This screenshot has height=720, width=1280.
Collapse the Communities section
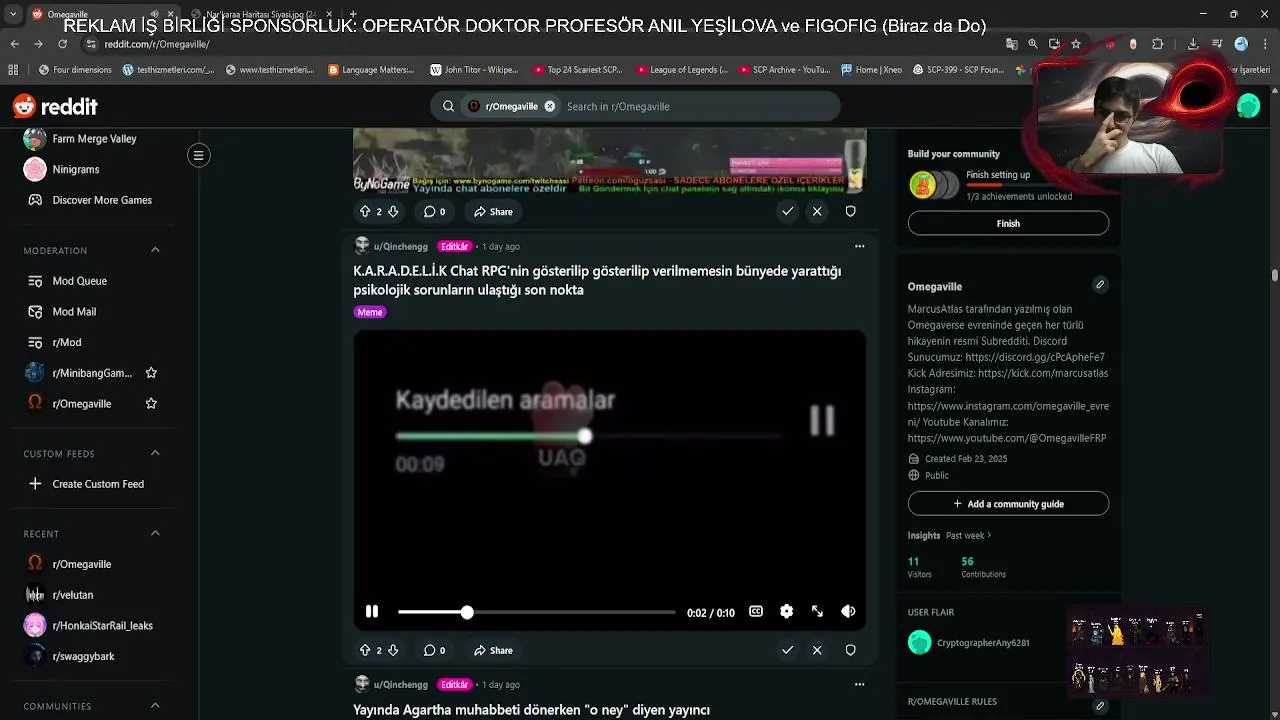click(155, 706)
